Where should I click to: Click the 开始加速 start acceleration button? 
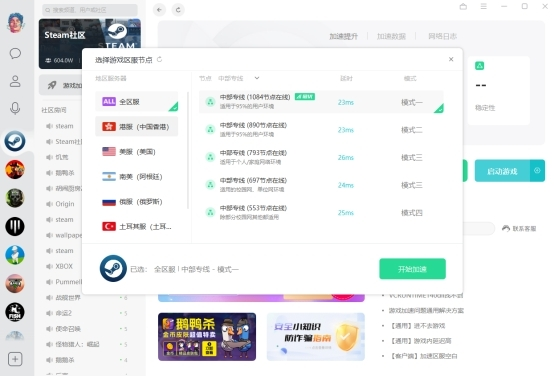[412, 269]
